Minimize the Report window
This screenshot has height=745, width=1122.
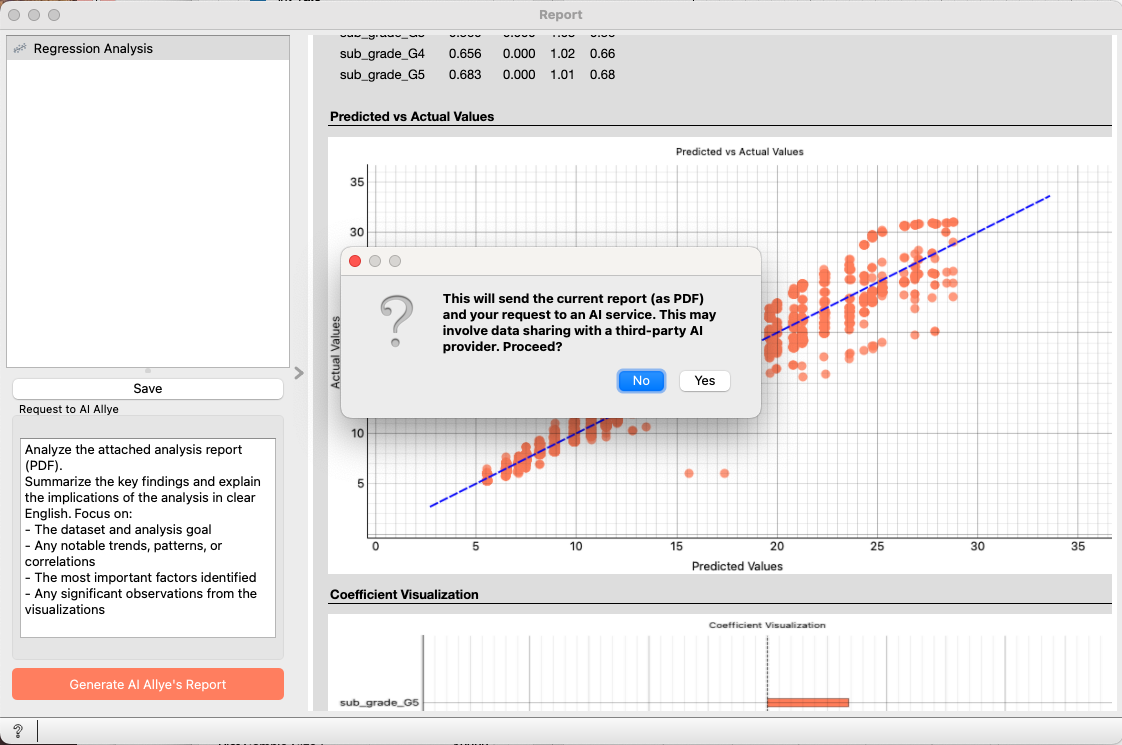pyautogui.click(x=34, y=15)
